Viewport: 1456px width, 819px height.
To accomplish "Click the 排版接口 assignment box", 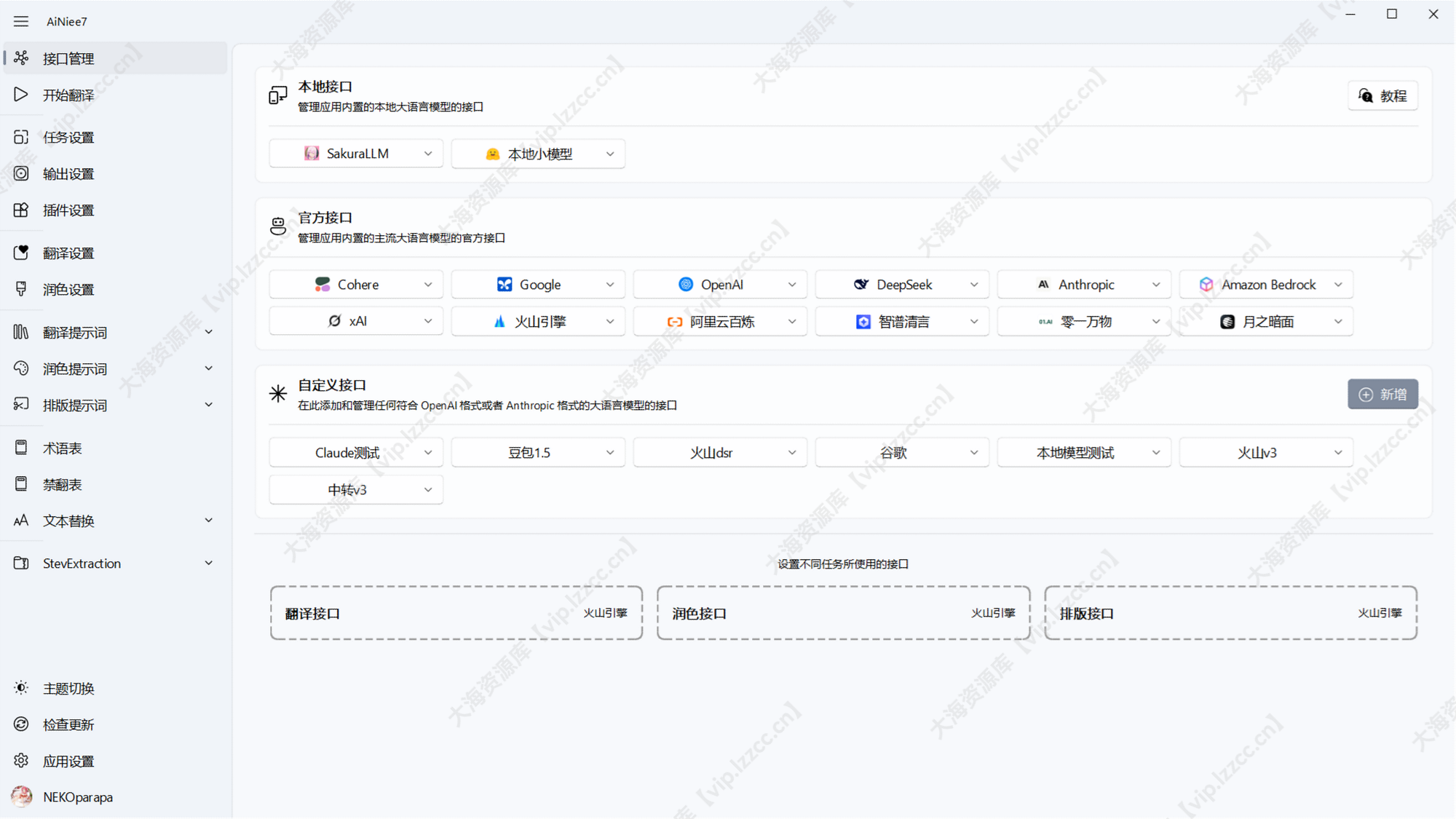I will point(1230,613).
